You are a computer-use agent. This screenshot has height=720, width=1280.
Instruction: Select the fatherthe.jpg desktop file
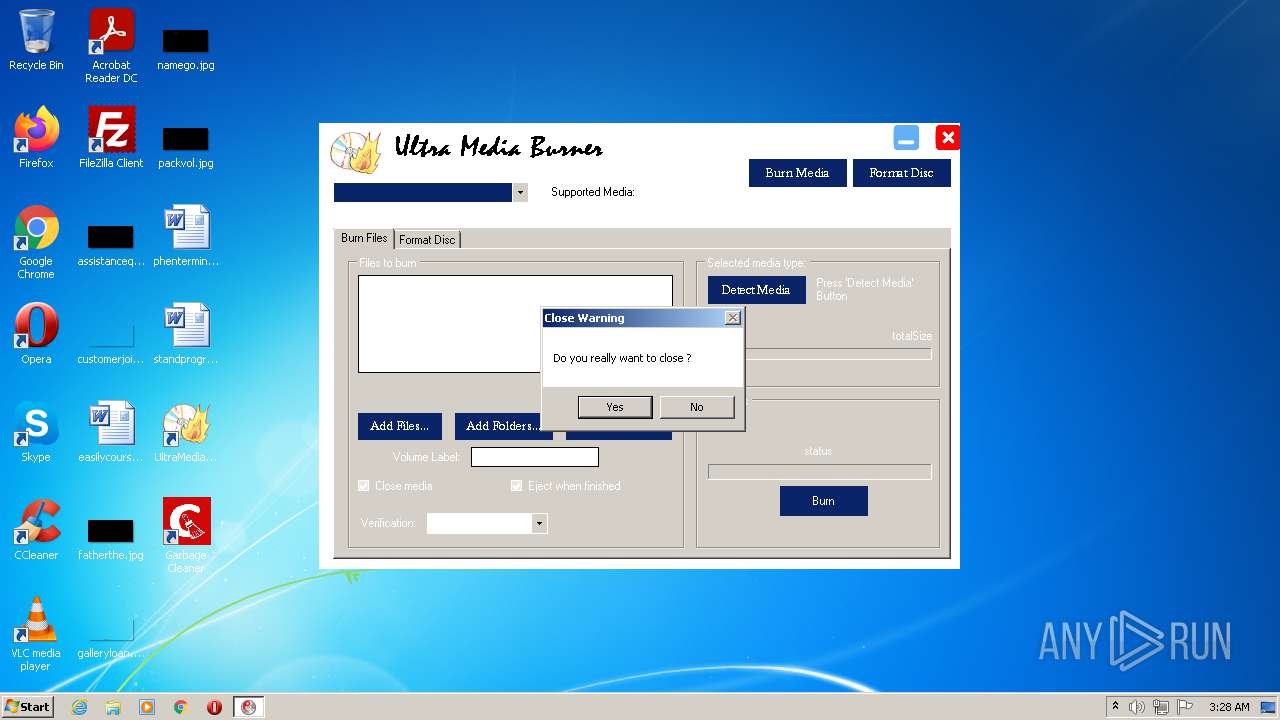tap(111, 537)
